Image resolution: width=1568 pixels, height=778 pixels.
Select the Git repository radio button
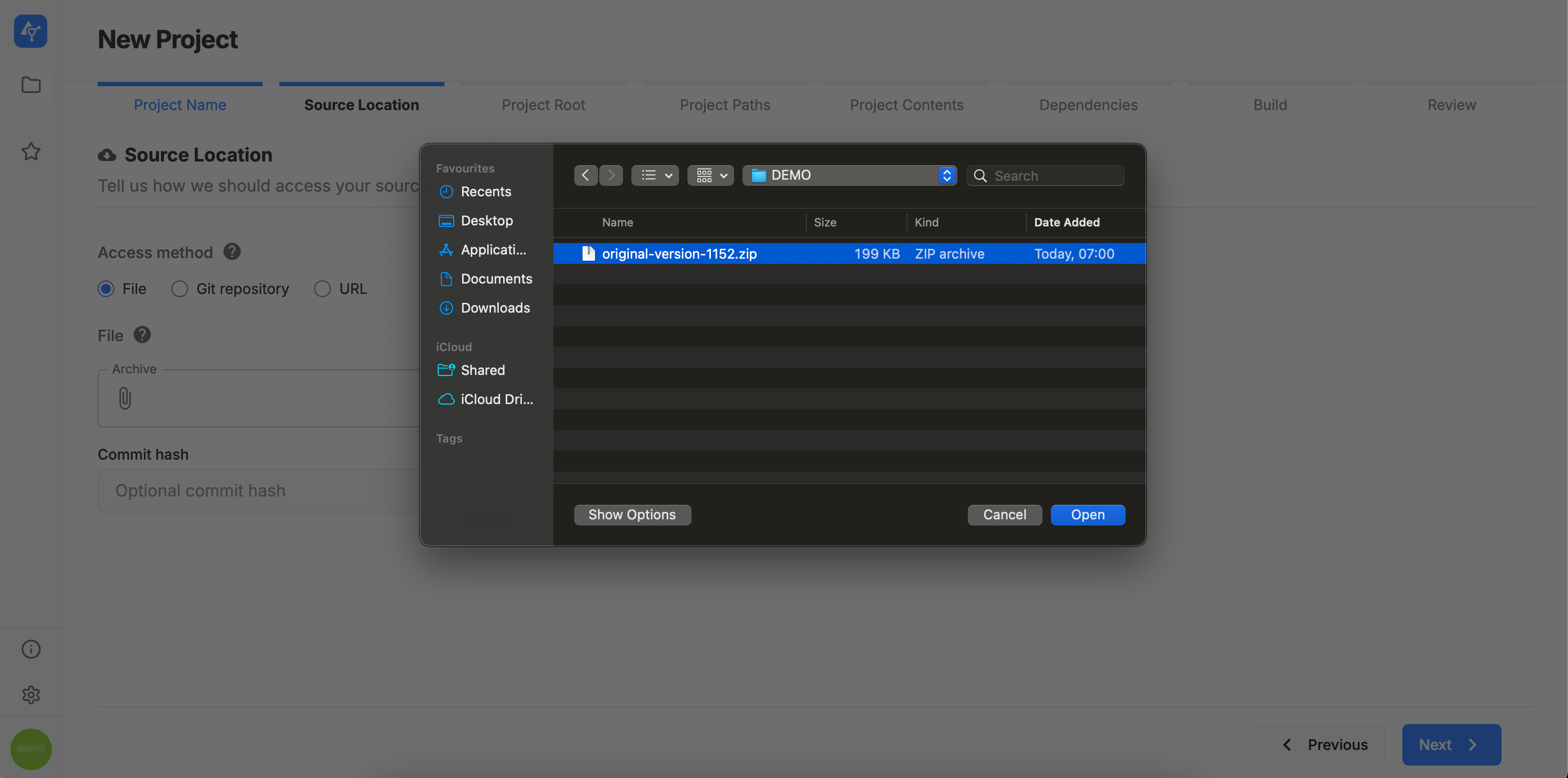pos(179,289)
